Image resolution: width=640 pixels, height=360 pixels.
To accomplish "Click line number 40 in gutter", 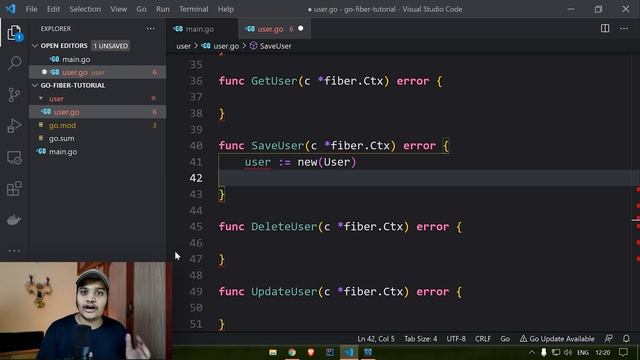I will (196, 146).
